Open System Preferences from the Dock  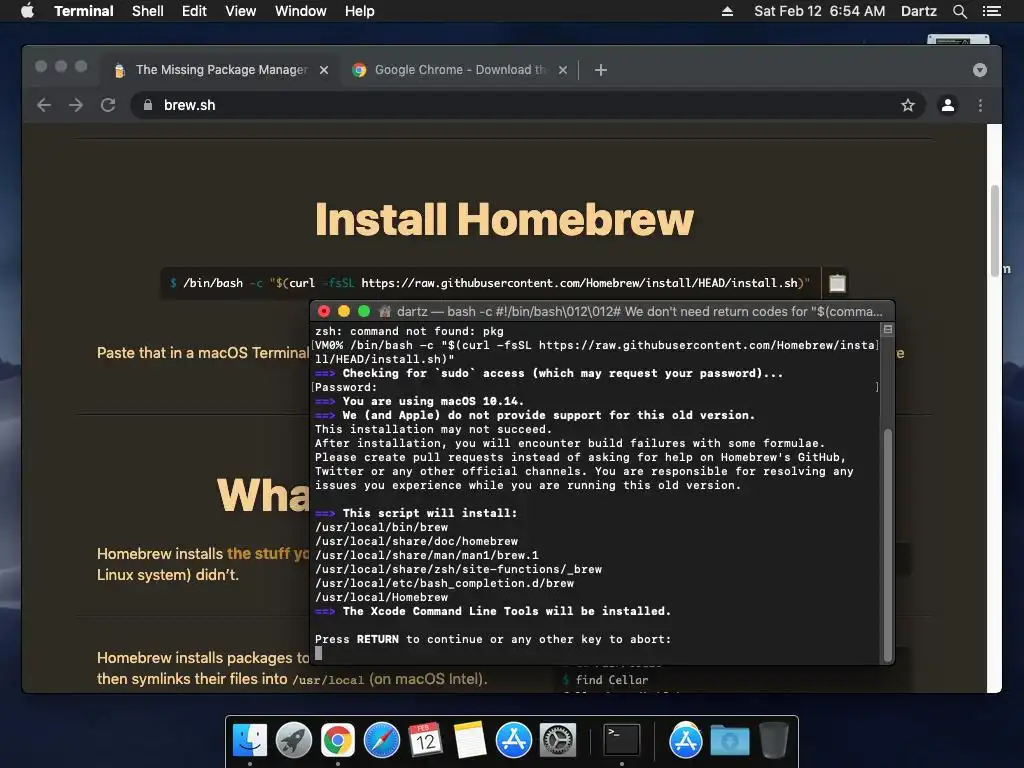(x=558, y=740)
